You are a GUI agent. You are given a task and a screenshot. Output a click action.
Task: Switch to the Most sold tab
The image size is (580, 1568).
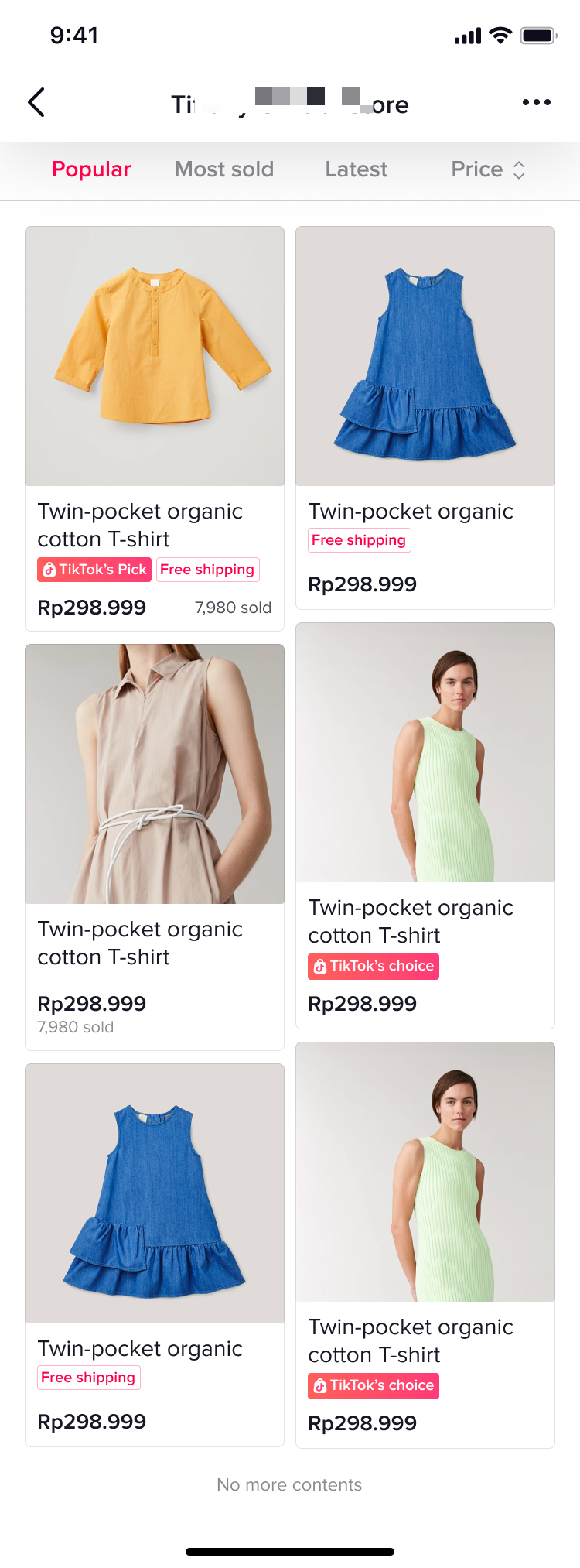pyautogui.click(x=224, y=169)
